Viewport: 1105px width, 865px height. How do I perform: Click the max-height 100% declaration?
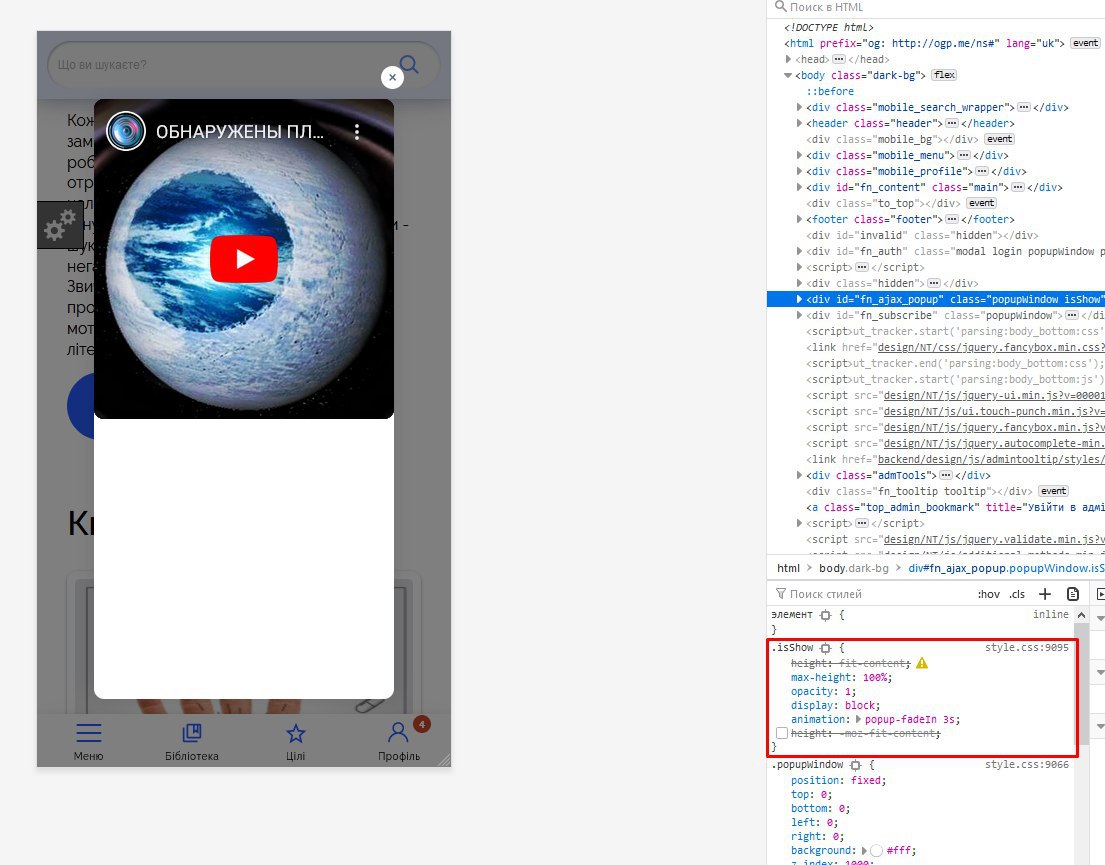pyautogui.click(x=841, y=677)
